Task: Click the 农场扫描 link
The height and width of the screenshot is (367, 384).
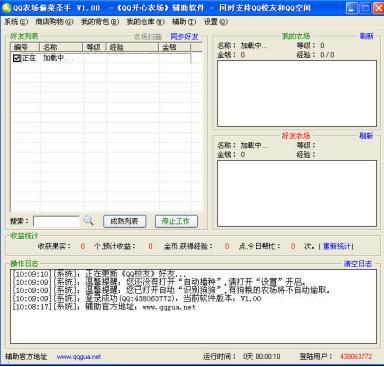Action: pos(148,36)
